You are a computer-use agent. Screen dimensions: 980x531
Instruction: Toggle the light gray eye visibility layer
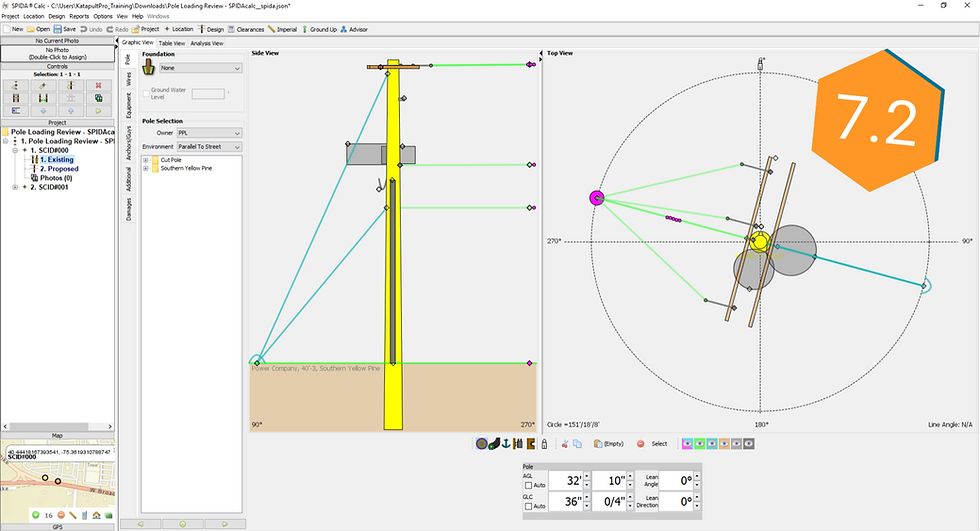coord(736,444)
